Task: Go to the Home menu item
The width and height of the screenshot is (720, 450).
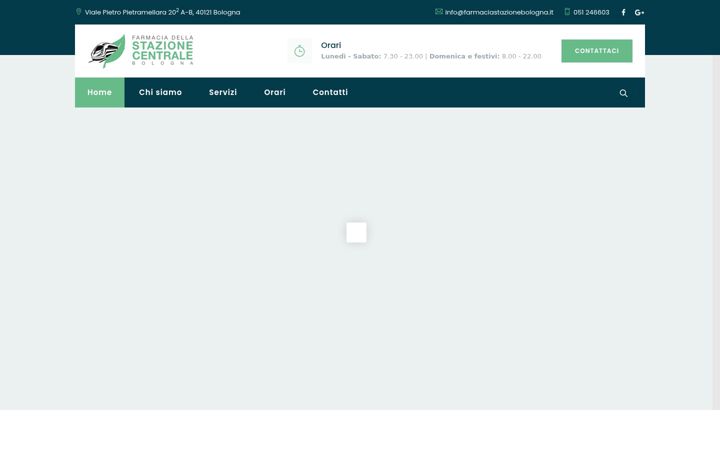Action: click(x=100, y=92)
